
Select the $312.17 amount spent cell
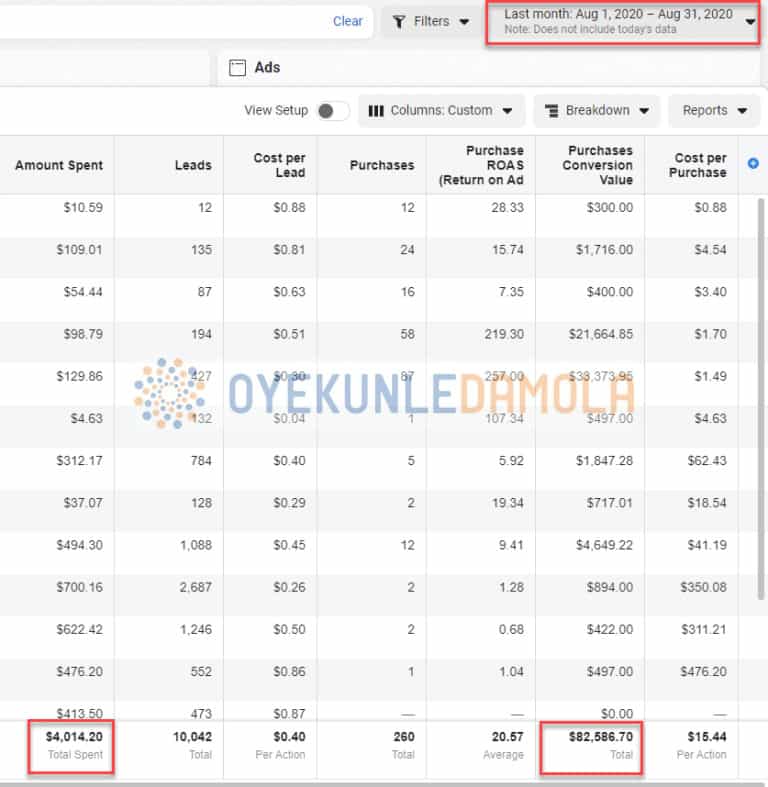tap(79, 460)
